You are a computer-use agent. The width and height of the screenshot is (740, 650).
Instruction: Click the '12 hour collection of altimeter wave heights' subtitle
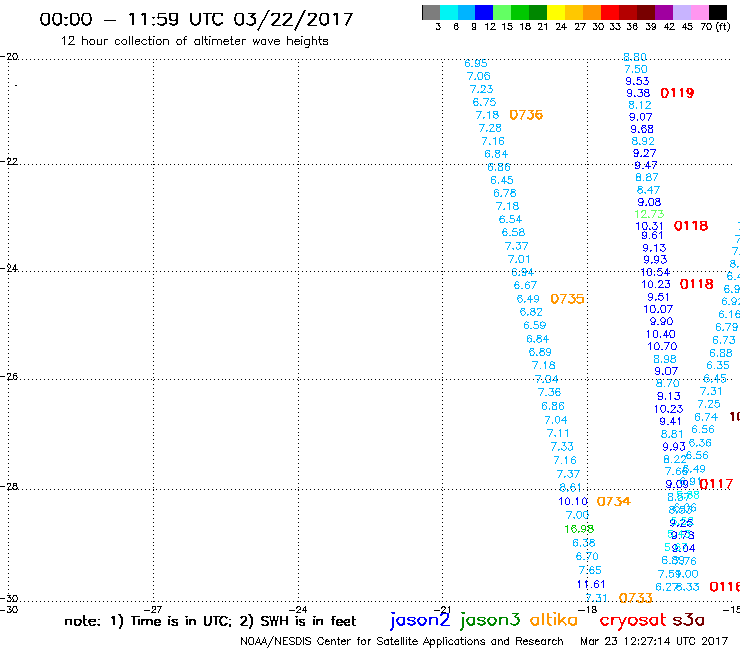(x=194, y=41)
